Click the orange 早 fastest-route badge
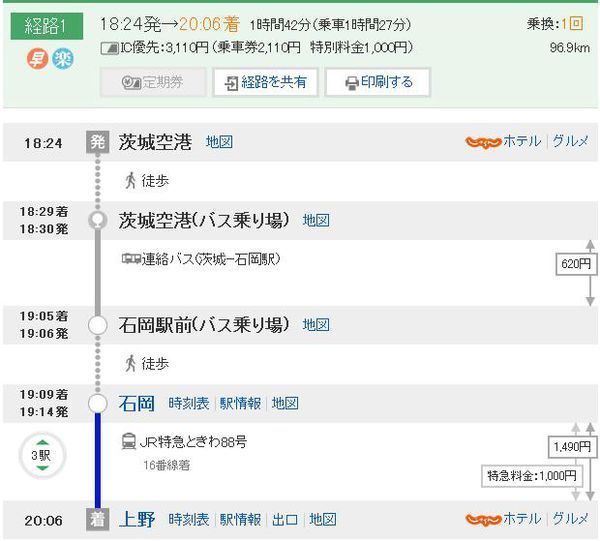600x541 pixels. pyautogui.click(x=37, y=59)
